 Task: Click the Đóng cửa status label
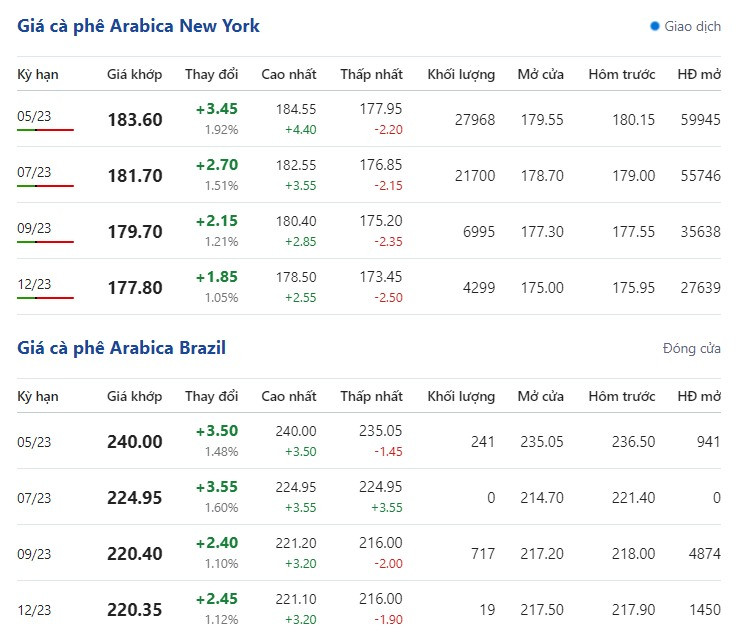691,349
